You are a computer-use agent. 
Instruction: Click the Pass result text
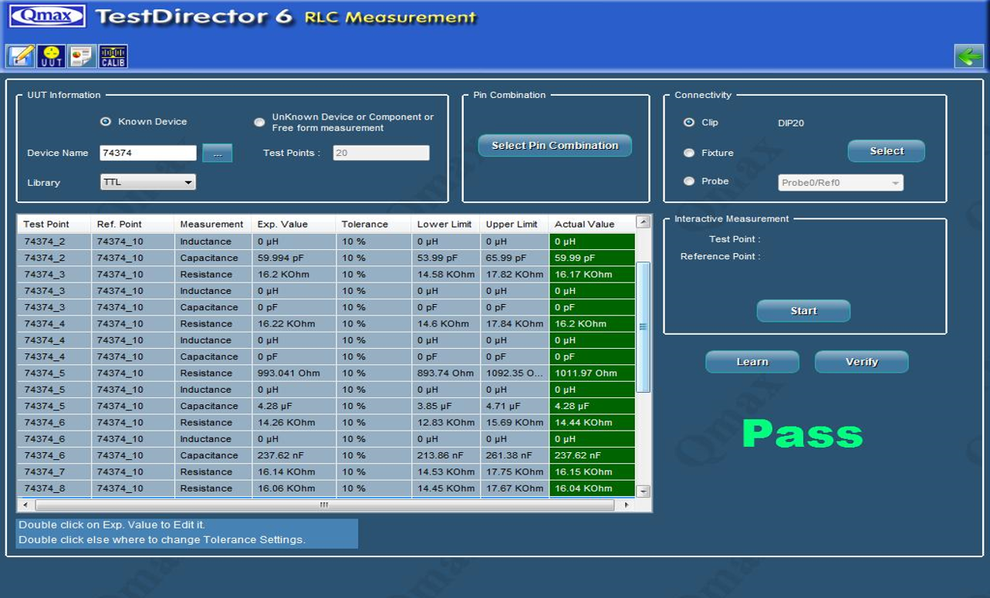[x=802, y=434]
